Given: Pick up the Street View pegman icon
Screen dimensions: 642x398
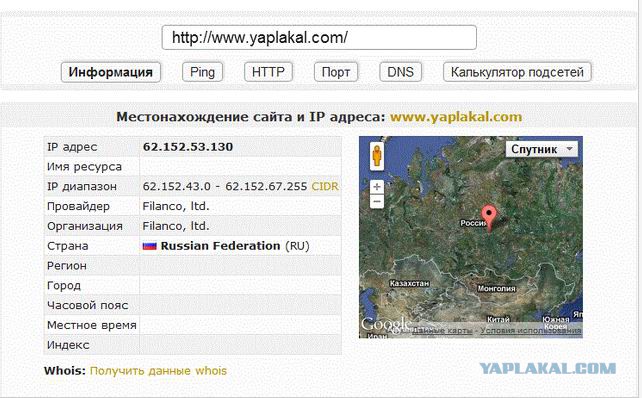Looking at the screenshot, I should [x=377, y=156].
